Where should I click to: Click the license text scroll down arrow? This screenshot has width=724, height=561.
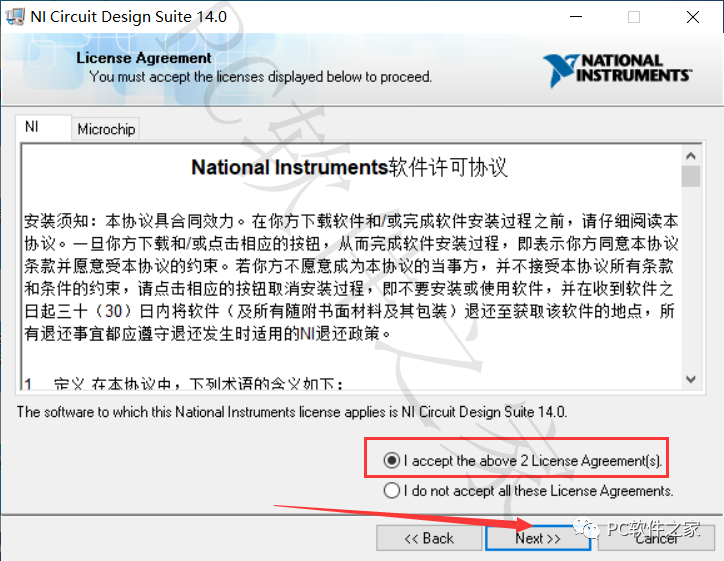pyautogui.click(x=691, y=380)
